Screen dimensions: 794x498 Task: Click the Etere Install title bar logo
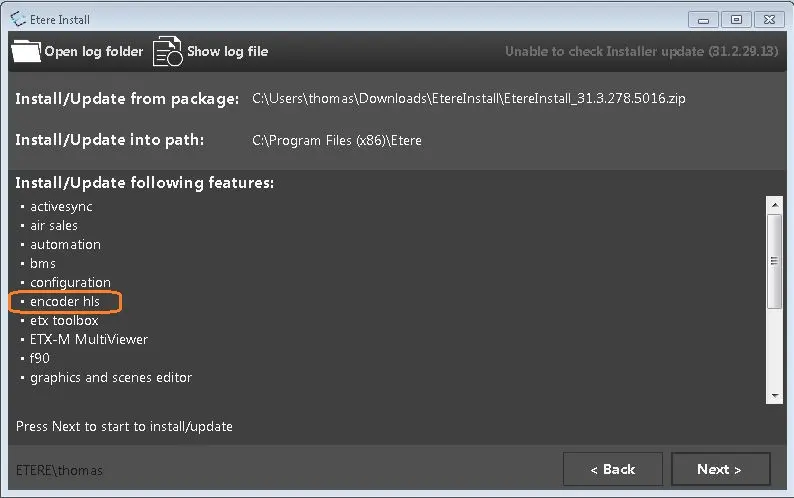pyautogui.click(x=16, y=18)
